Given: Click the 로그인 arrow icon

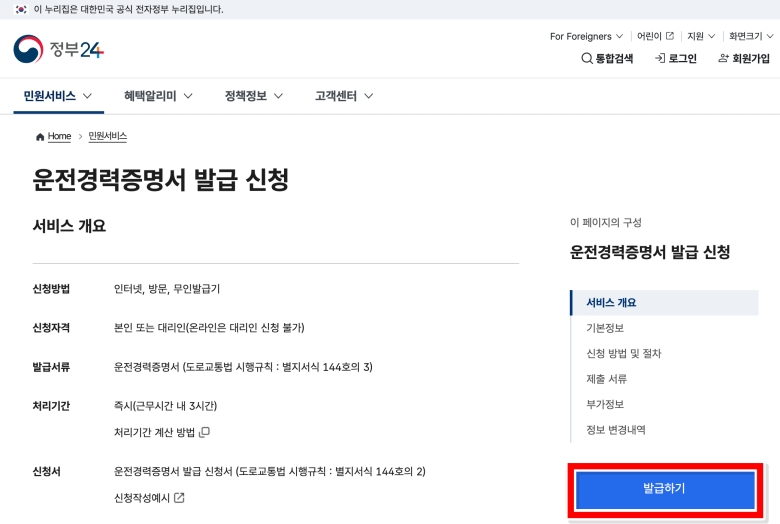Looking at the screenshot, I should [x=660, y=59].
